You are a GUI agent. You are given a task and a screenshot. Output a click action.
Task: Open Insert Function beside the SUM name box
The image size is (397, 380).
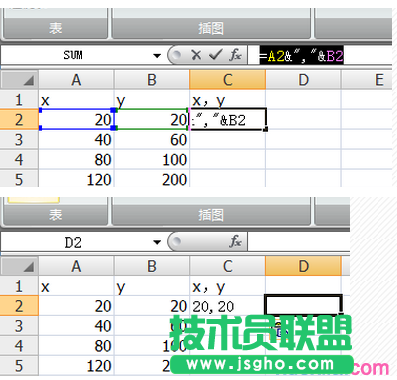pos(235,55)
